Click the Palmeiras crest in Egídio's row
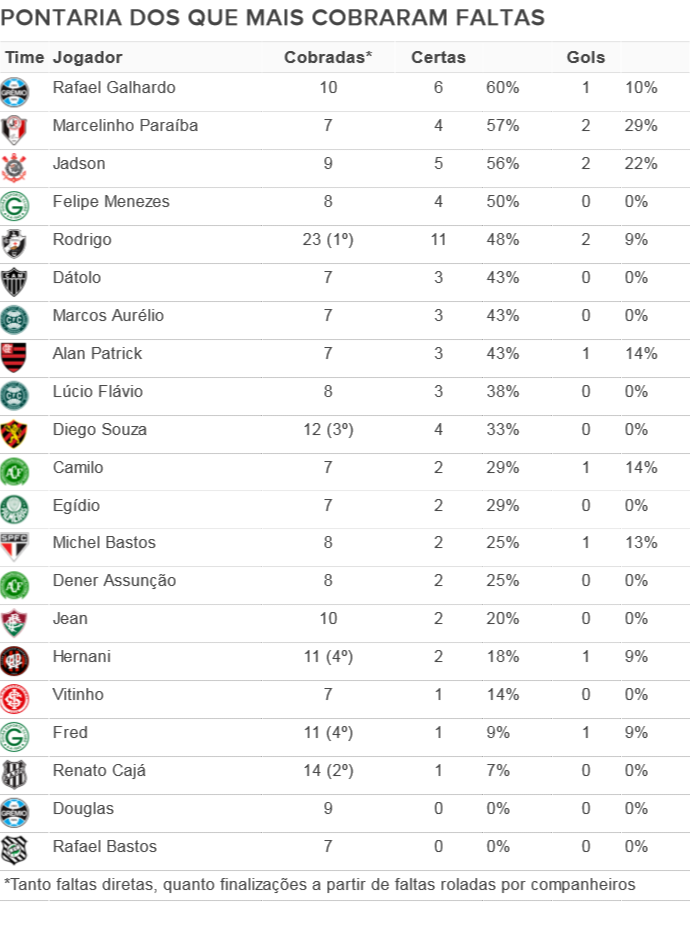 click(15, 508)
